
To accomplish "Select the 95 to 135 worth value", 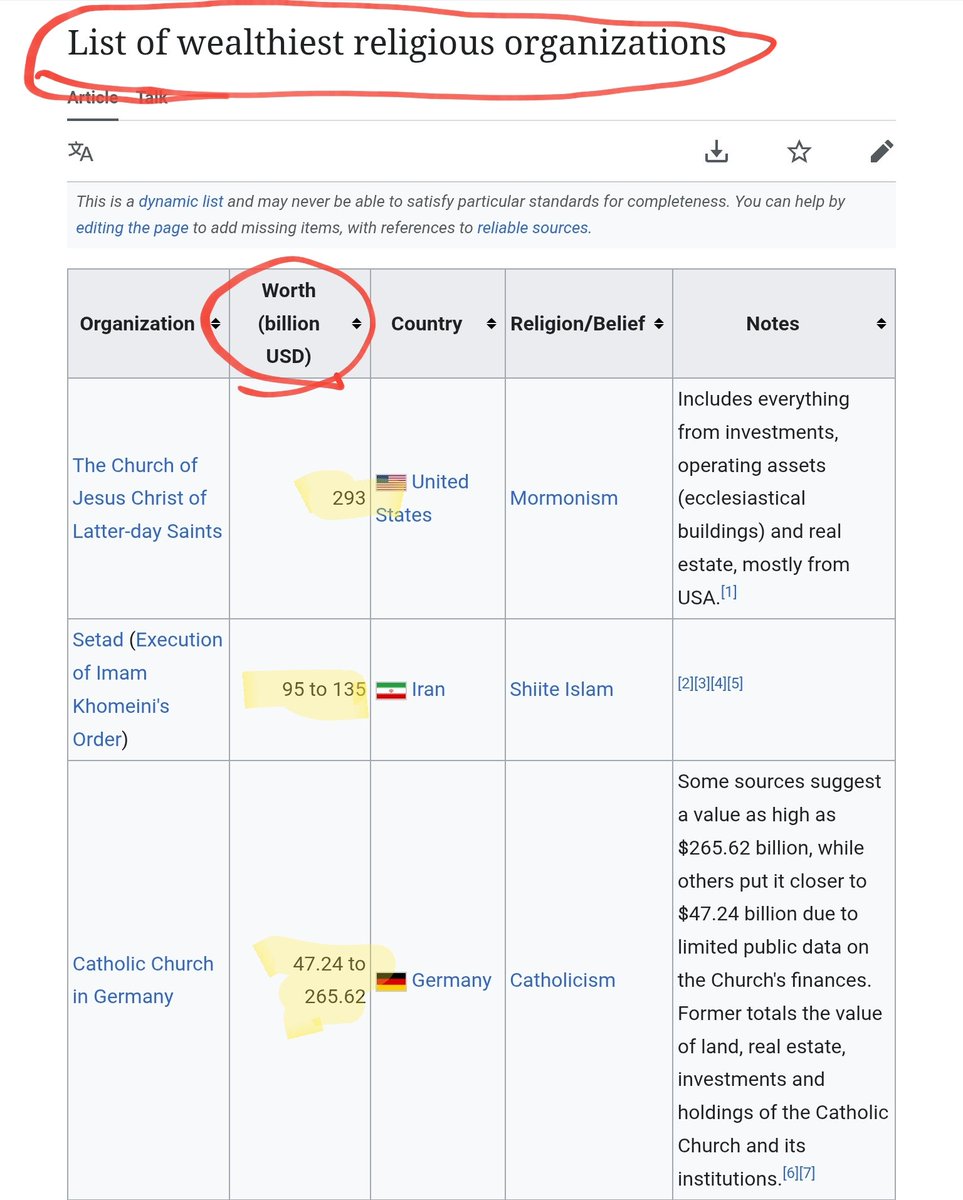I will tap(324, 689).
